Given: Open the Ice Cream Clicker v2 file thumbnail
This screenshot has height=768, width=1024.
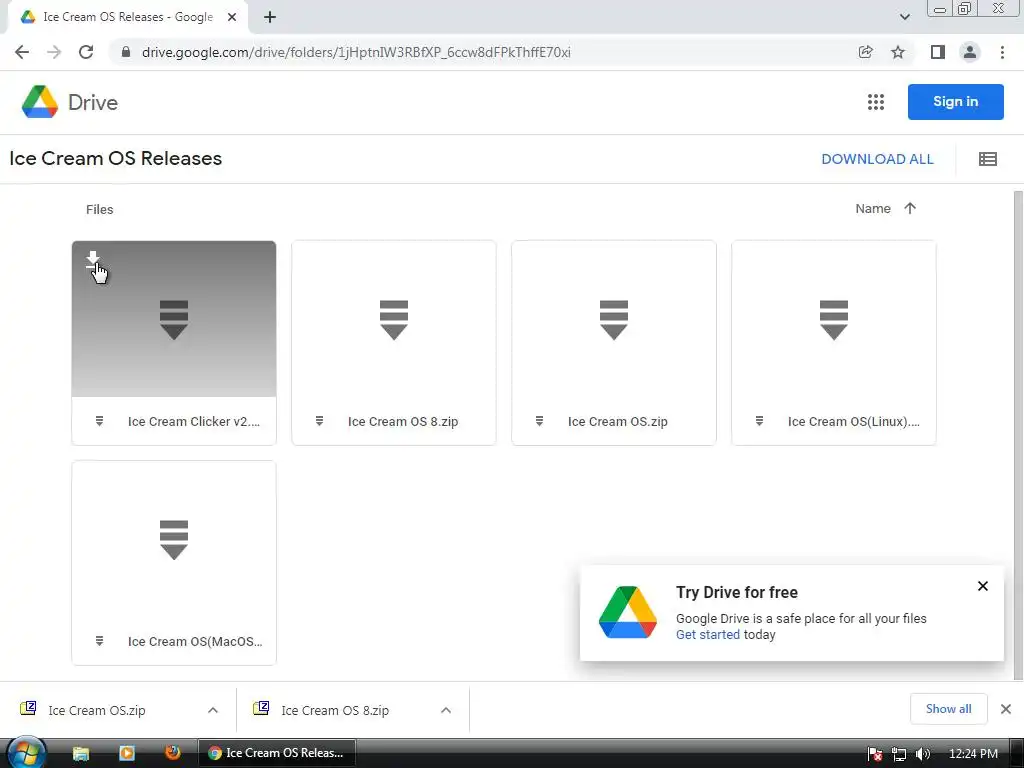Looking at the screenshot, I should coord(174,319).
